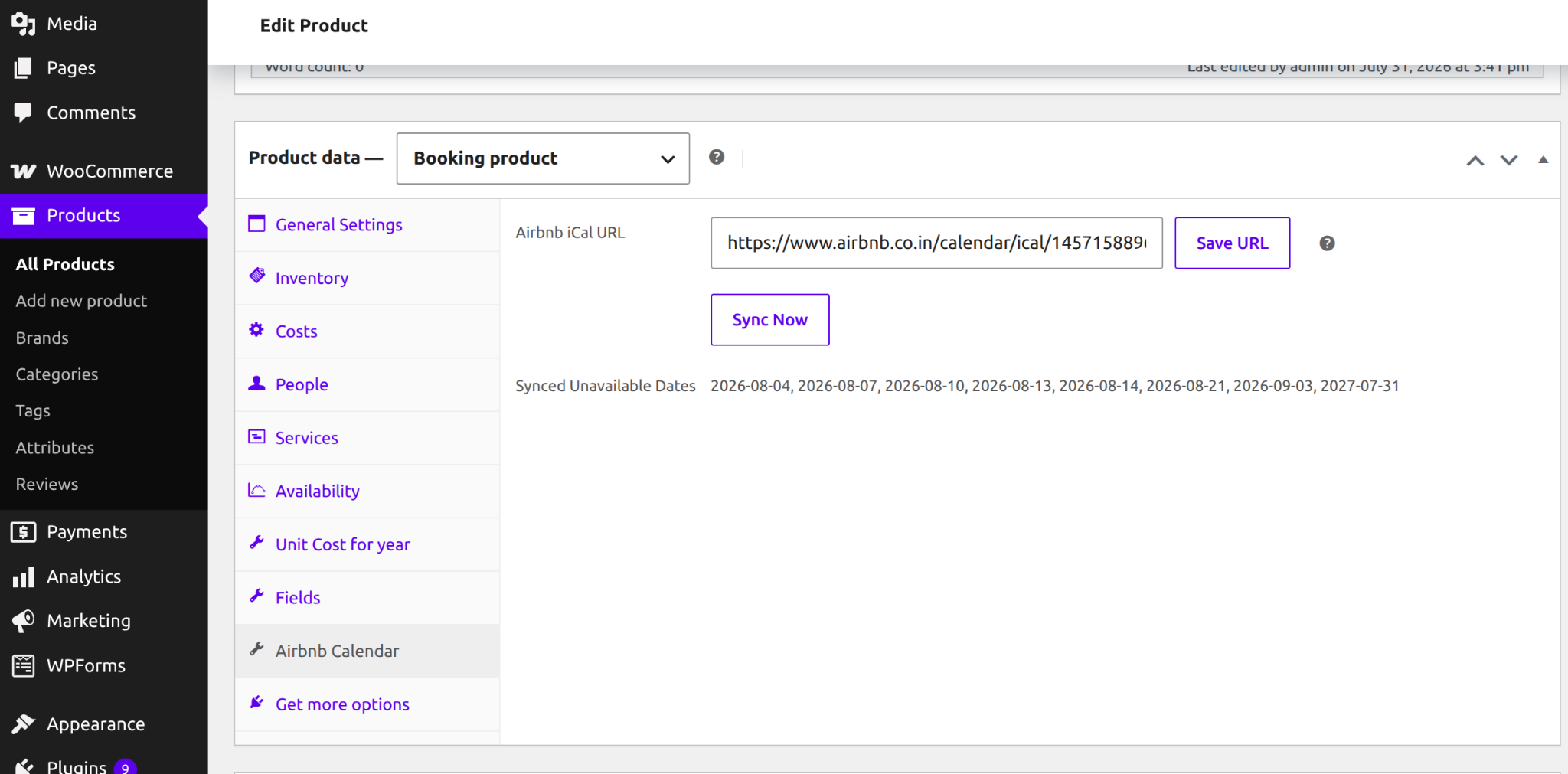
Task: Click the WPForms form icon
Action: tap(23, 666)
